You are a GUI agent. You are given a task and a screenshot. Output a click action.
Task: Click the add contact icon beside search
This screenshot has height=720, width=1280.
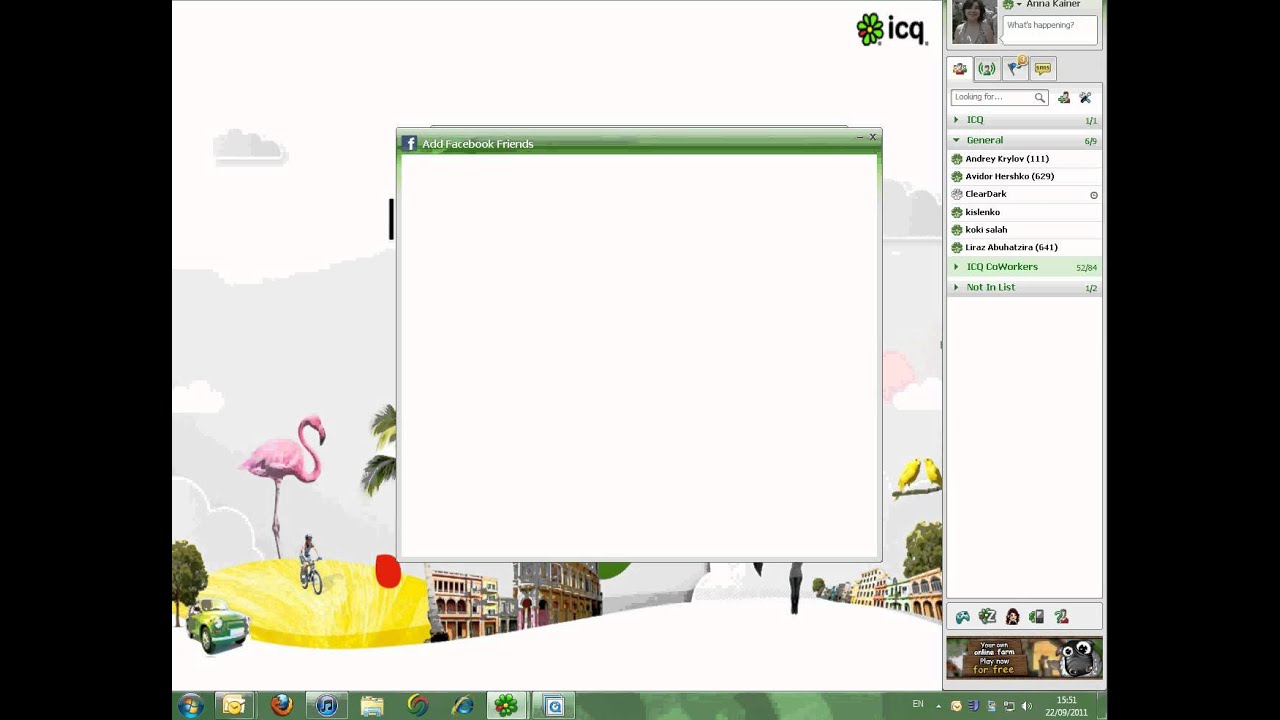[x=1064, y=97]
